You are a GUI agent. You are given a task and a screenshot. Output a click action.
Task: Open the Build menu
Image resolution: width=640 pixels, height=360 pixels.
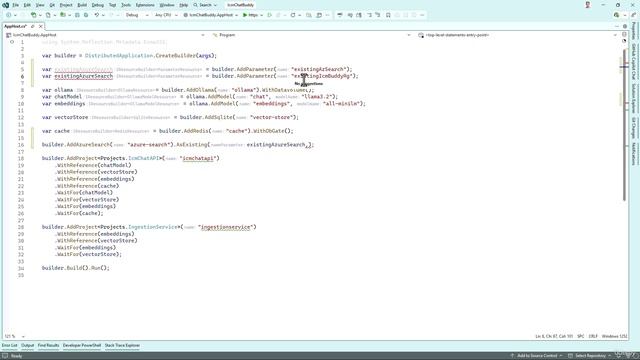[82, 5]
